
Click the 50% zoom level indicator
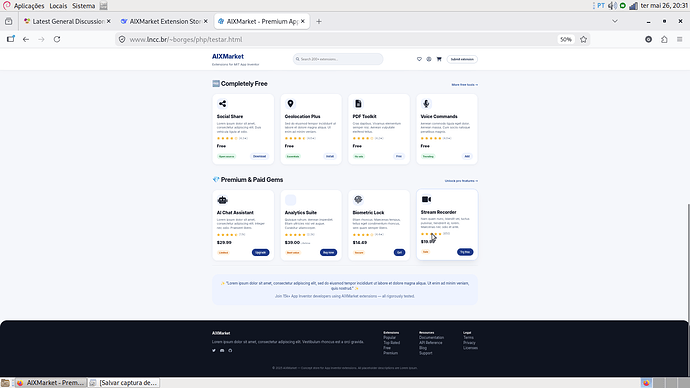coord(566,39)
